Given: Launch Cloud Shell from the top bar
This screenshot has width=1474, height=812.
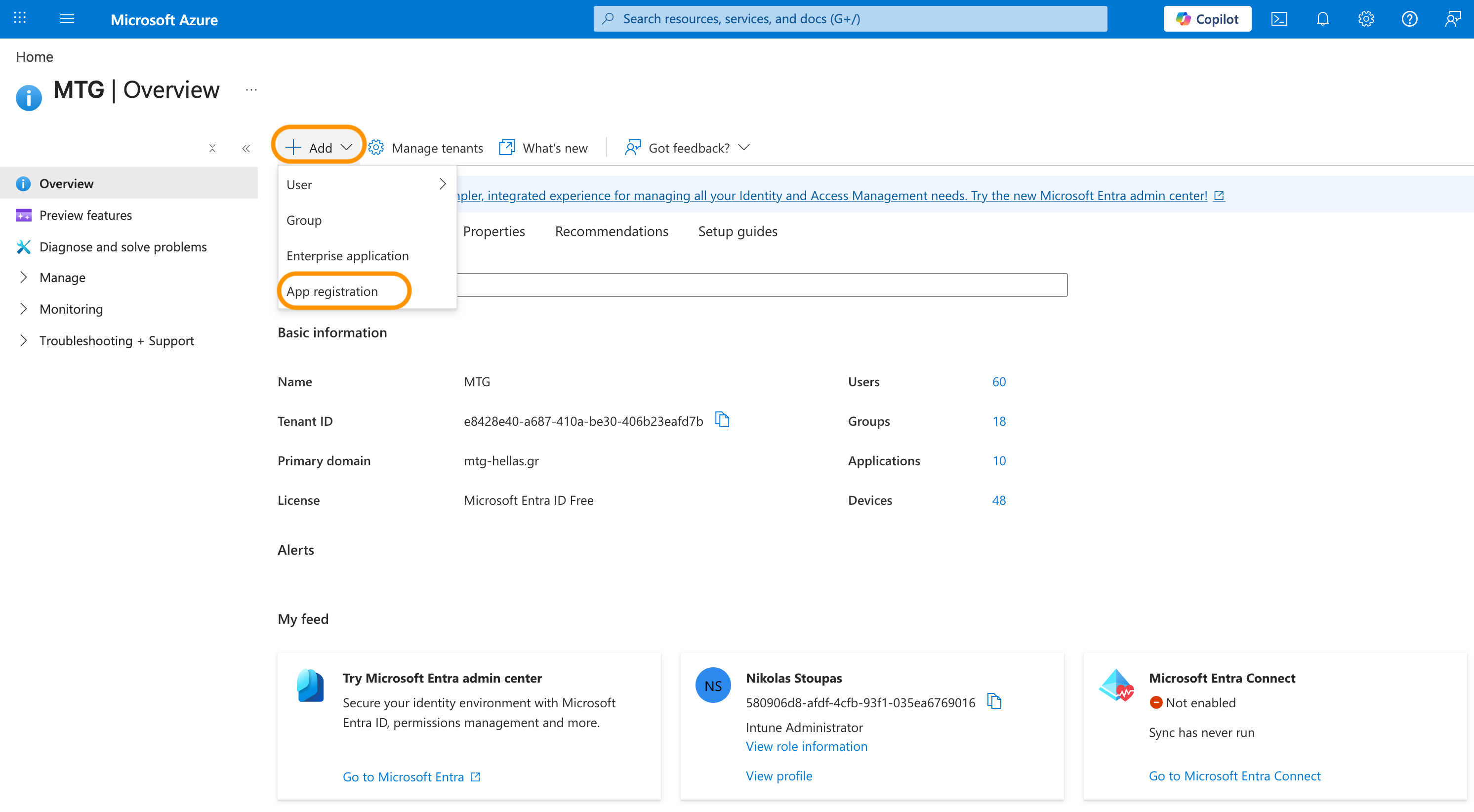Looking at the screenshot, I should point(1279,19).
